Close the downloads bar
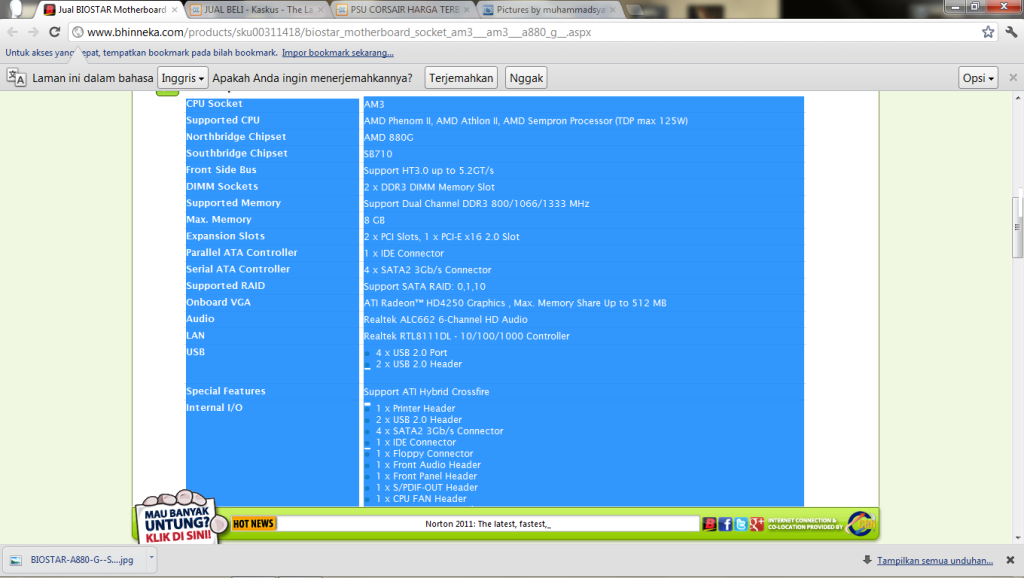Viewport: 1024px width, 578px height. point(1010,560)
